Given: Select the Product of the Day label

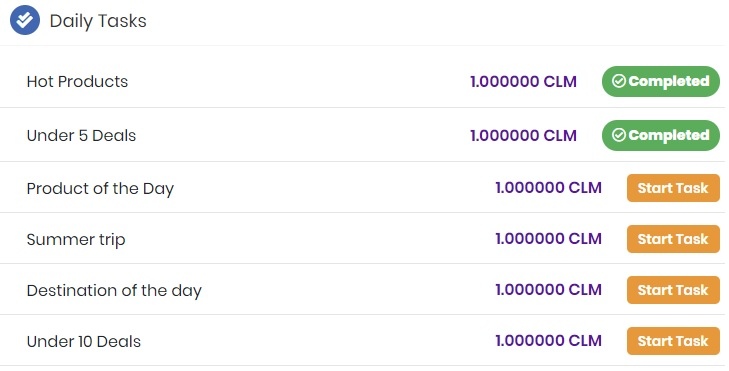Looking at the screenshot, I should click(x=100, y=189).
